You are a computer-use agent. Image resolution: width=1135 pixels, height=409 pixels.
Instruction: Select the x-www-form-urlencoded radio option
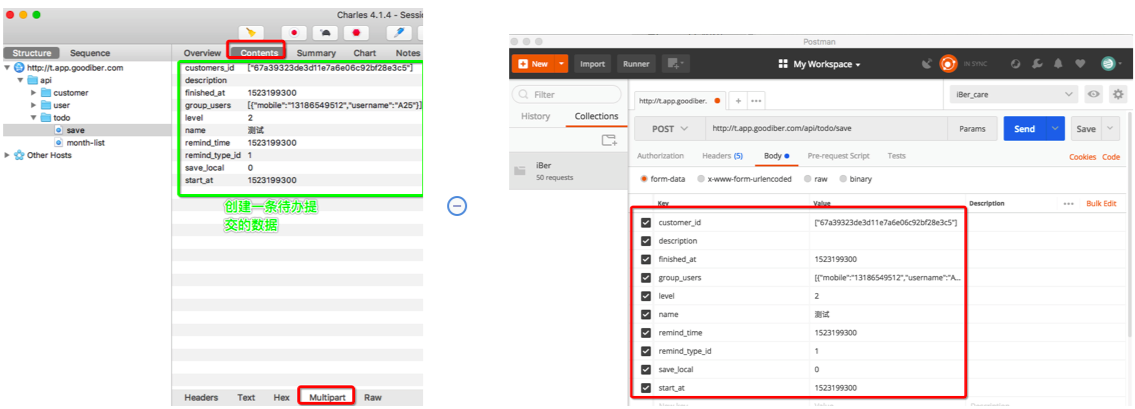[x=701, y=179]
